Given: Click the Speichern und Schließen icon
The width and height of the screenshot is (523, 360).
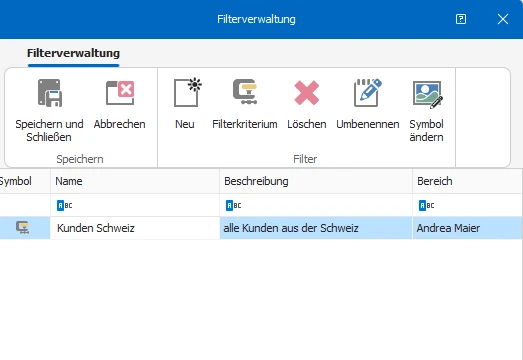Looking at the screenshot, I should click(x=49, y=93).
